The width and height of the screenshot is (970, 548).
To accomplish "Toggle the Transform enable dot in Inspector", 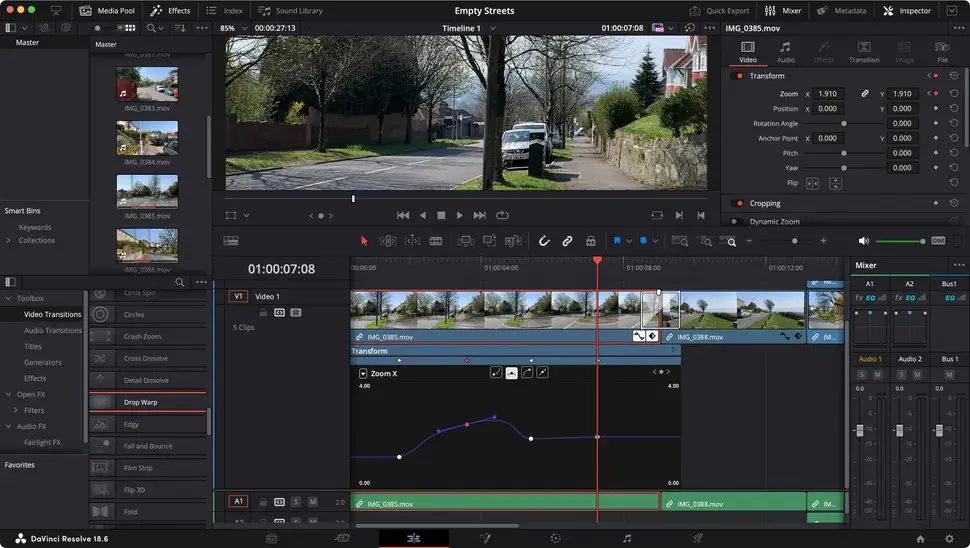I will tap(739, 76).
